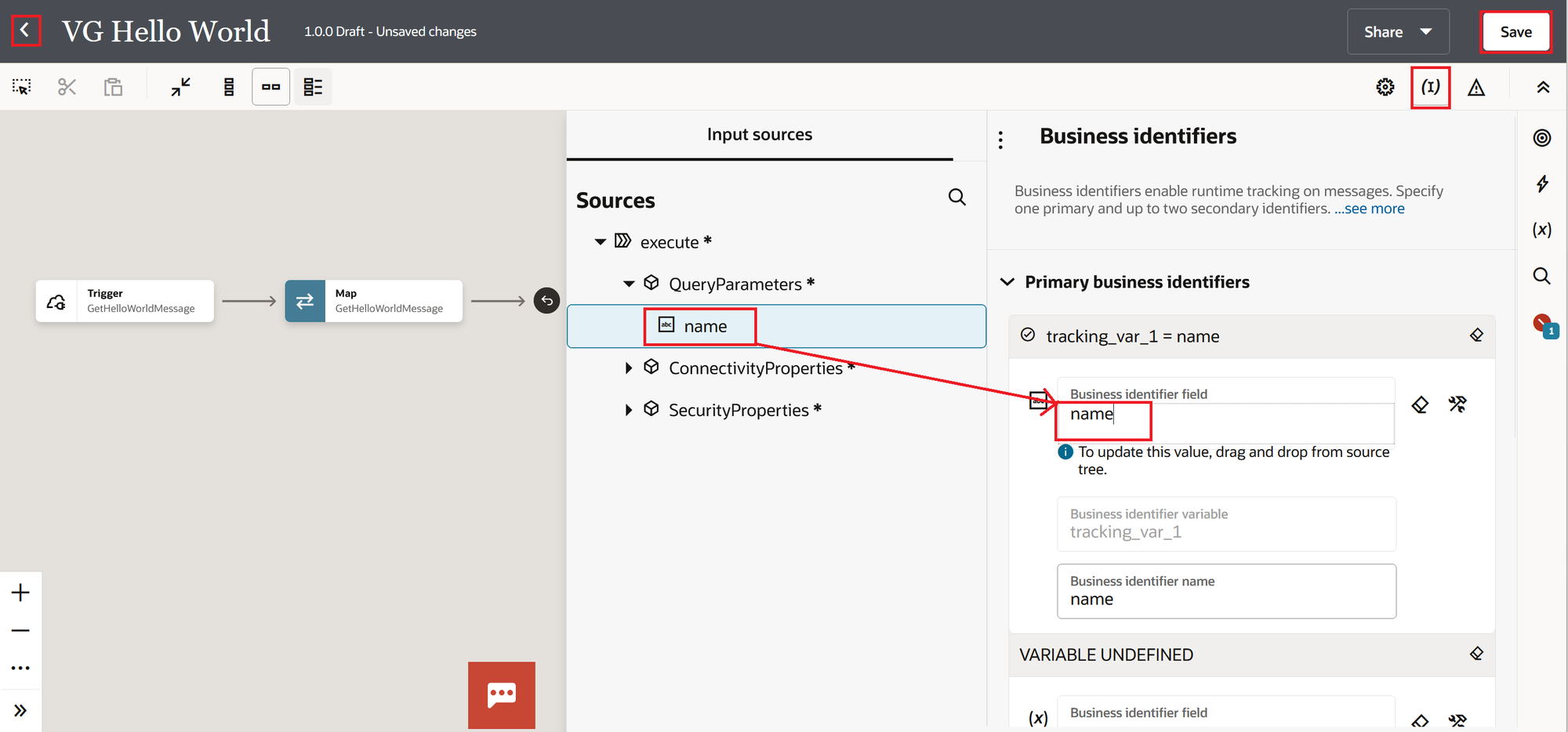Click the scissors cut icon

(x=67, y=87)
